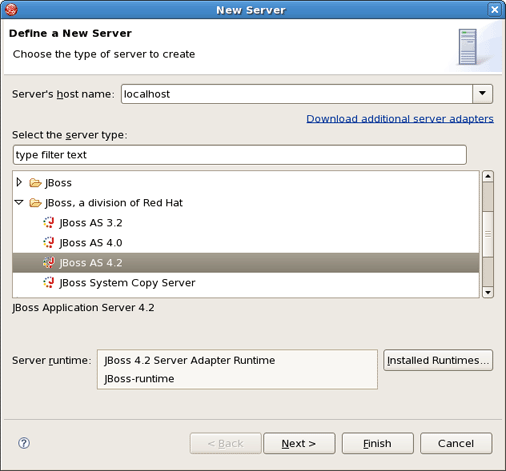506x471 pixels.
Task: Click the JBoss AS 4.2 server icon
Action: click(x=49, y=263)
